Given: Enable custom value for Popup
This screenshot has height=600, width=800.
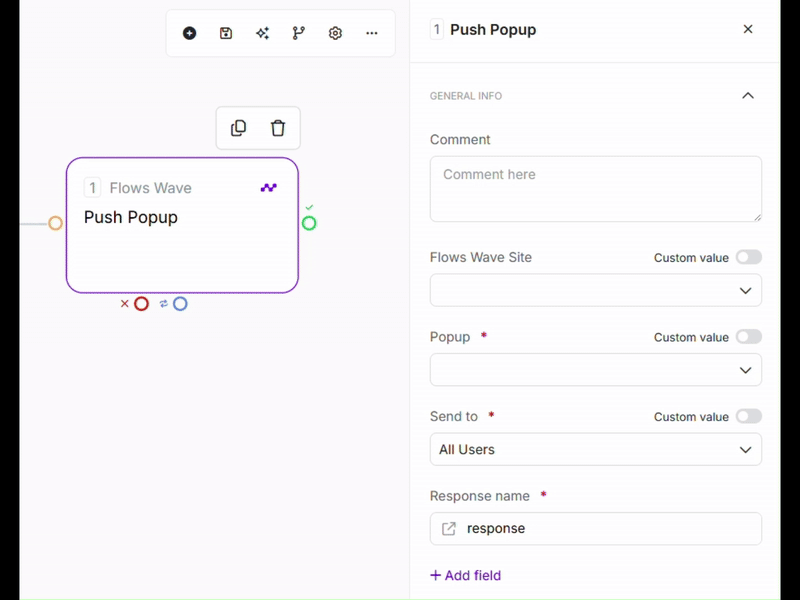Looking at the screenshot, I should click(x=748, y=337).
